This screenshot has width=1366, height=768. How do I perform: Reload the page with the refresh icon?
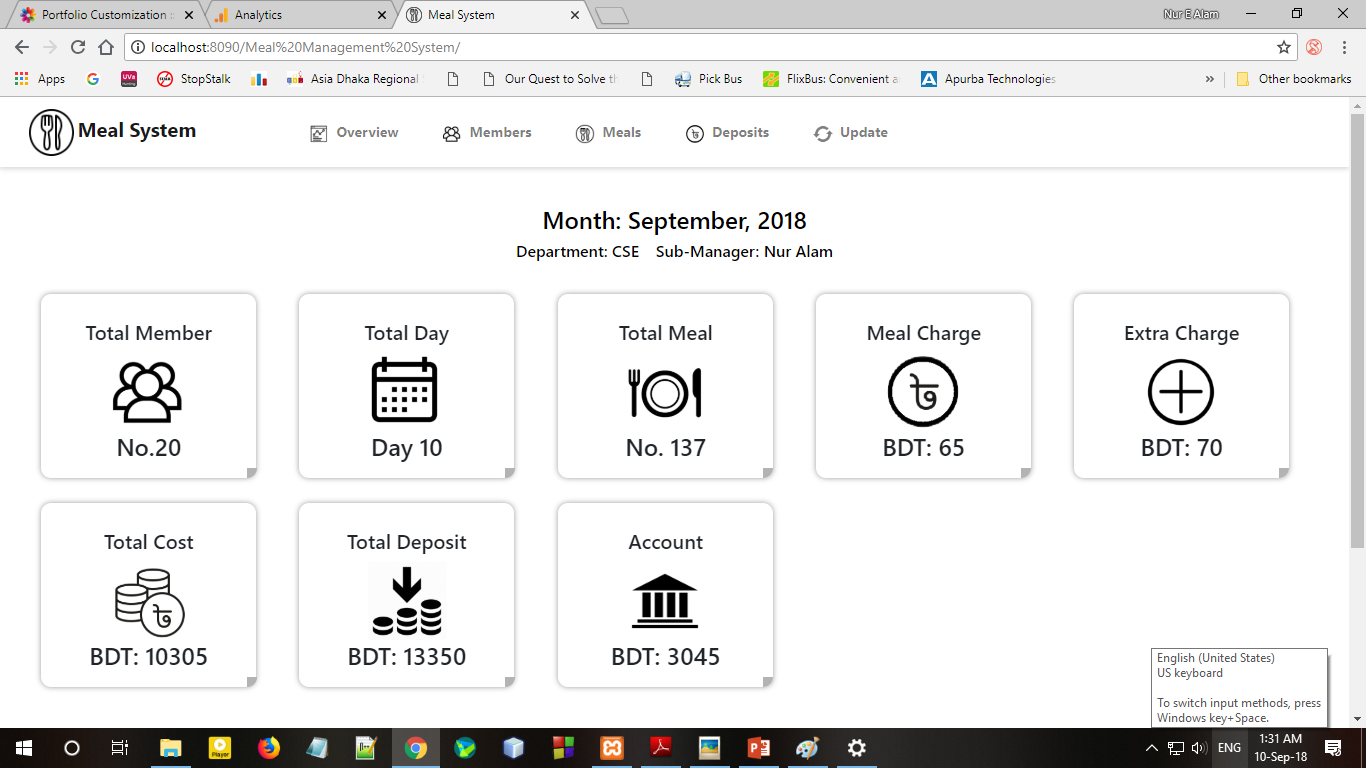[x=78, y=47]
